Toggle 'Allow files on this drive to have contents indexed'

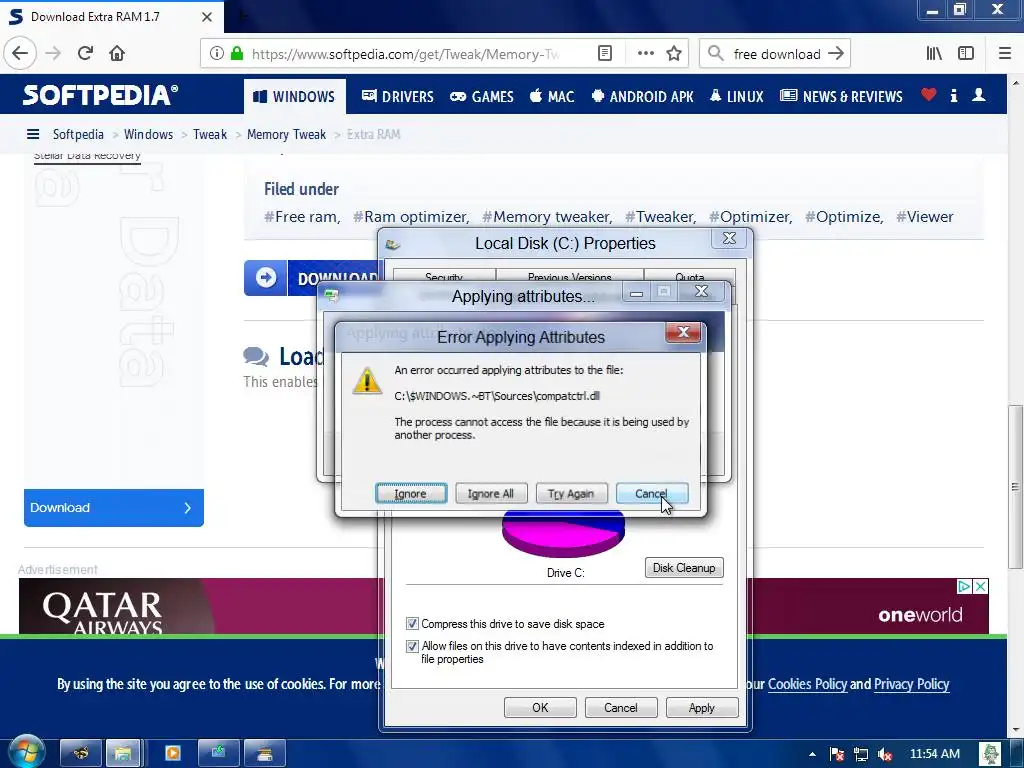(x=412, y=646)
